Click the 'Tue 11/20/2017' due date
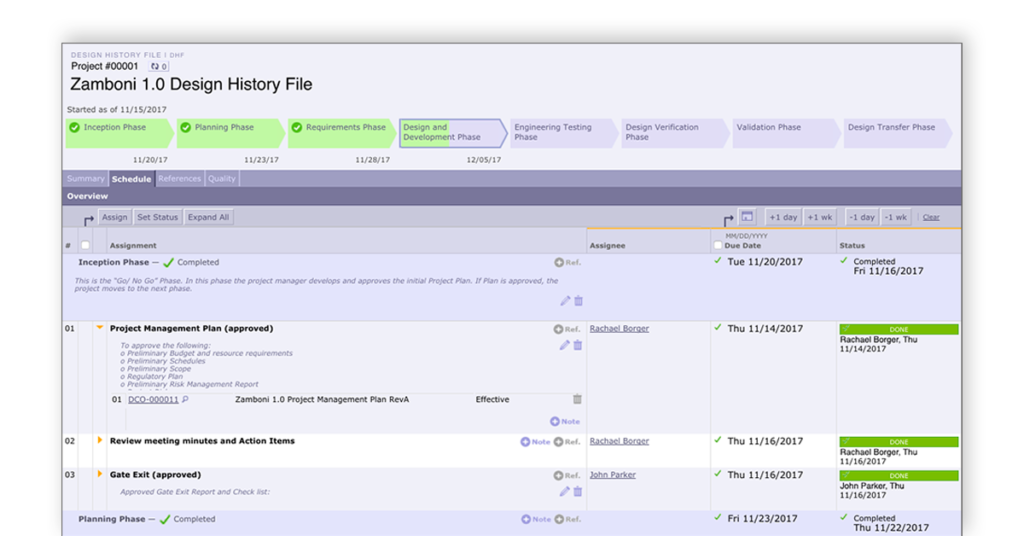Image resolution: width=1024 pixels, height=536 pixels. pyautogui.click(x=765, y=262)
